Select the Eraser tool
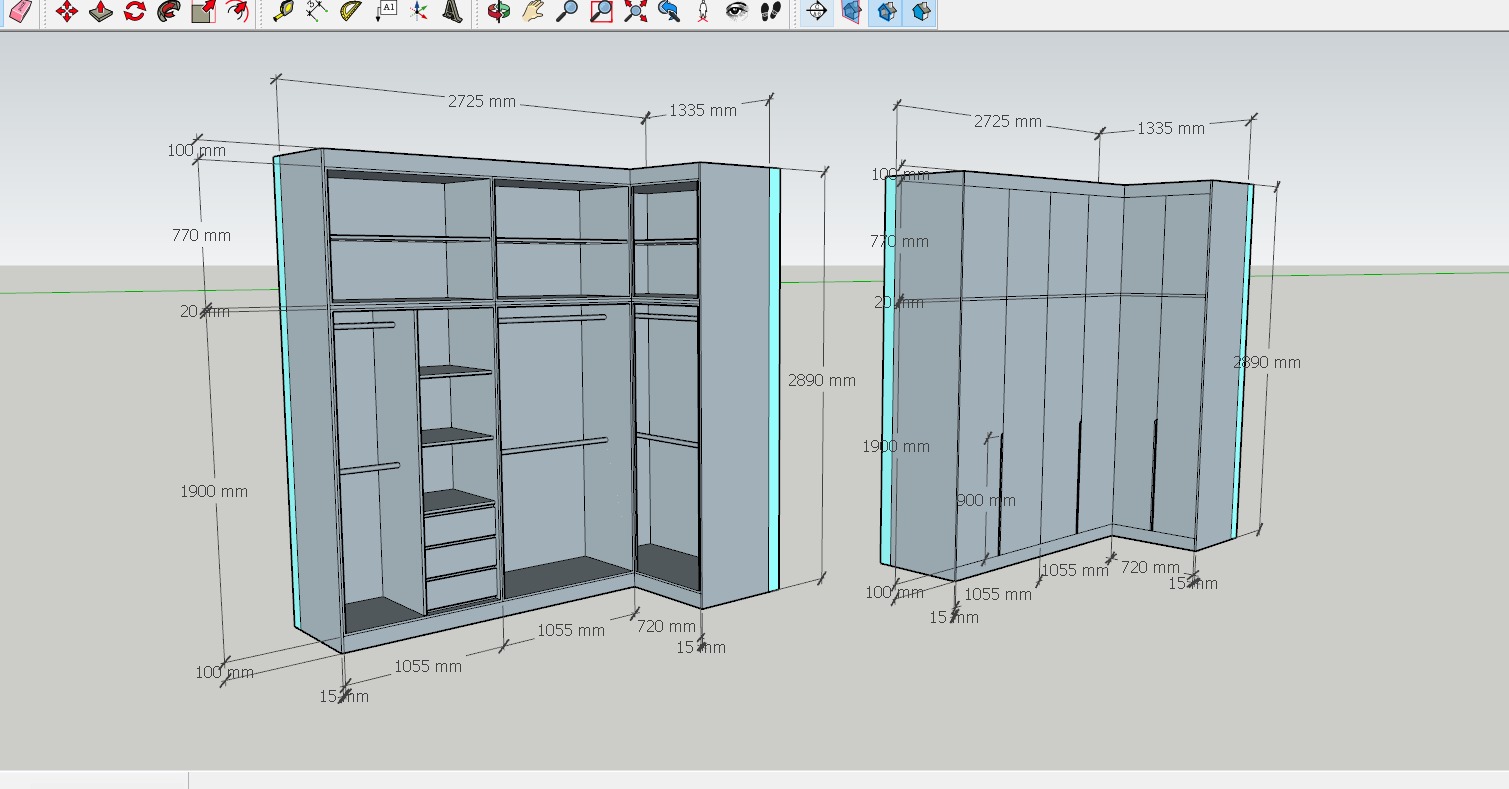Viewport: 1509px width, 789px height. pos(20,11)
